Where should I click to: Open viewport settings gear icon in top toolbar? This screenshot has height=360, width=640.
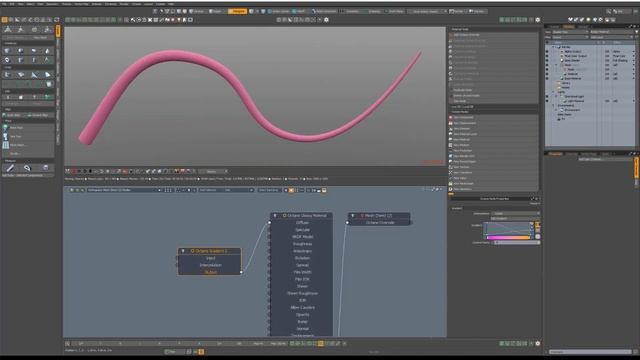pos(326,20)
